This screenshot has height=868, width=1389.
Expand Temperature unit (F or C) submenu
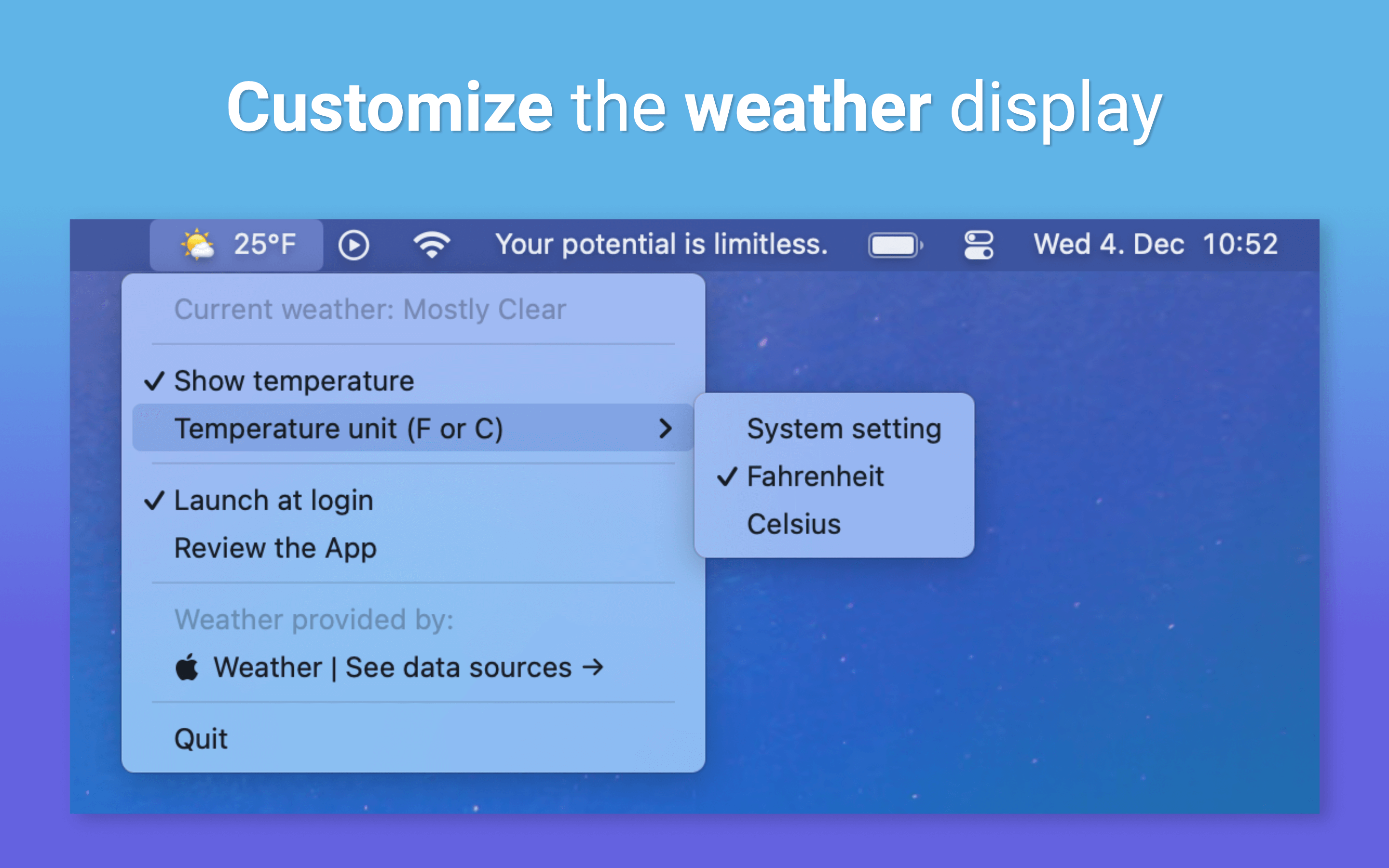click(339, 429)
